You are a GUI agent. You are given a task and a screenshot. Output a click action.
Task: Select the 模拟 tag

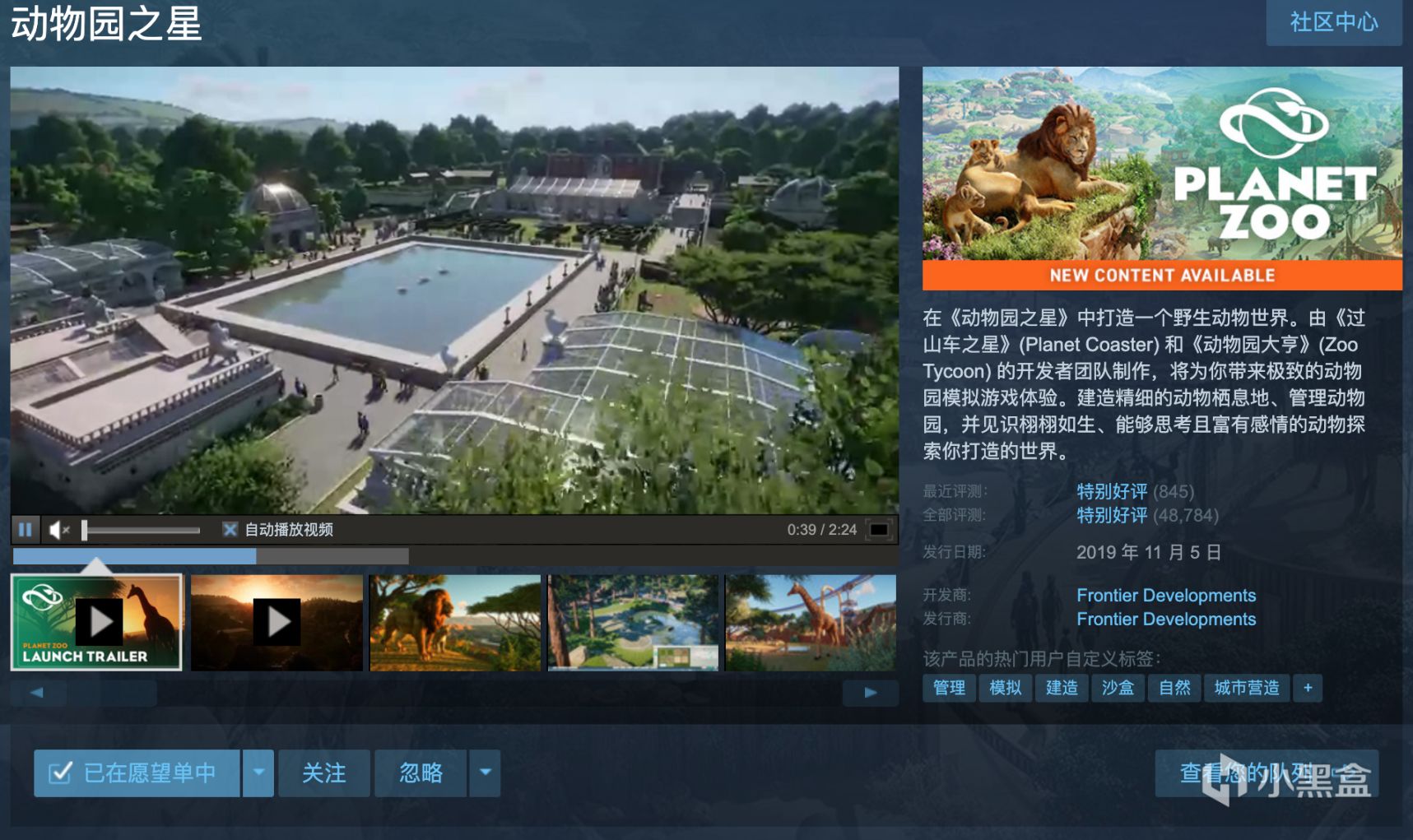pyautogui.click(x=1005, y=688)
